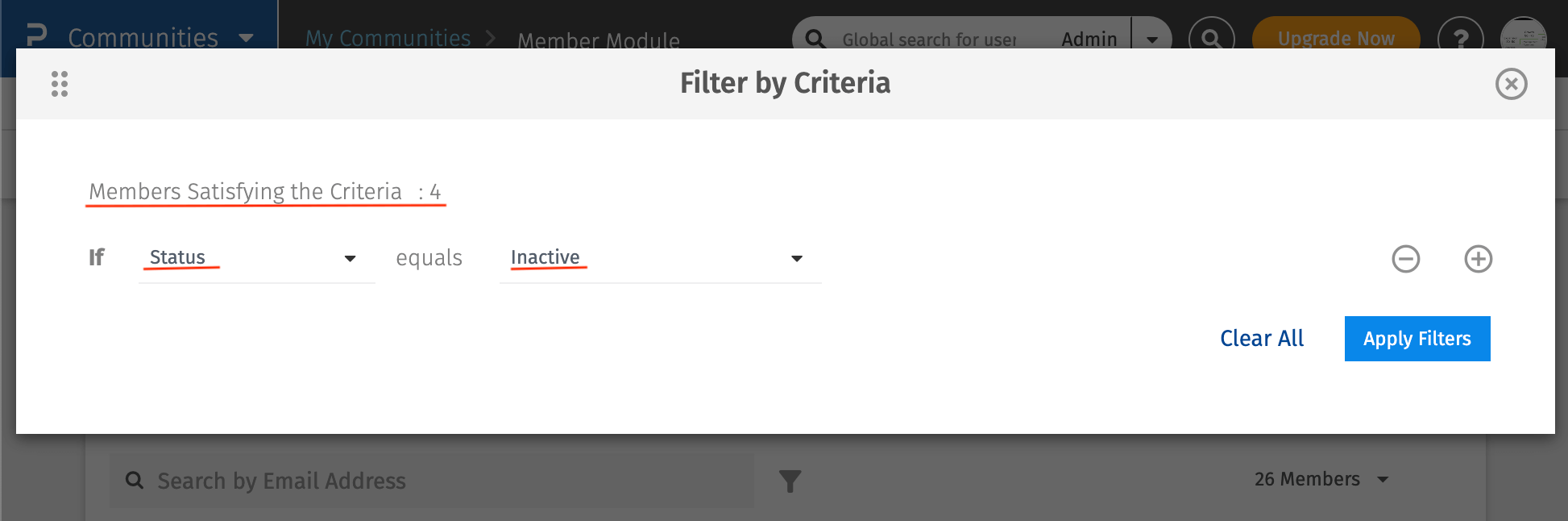Click the add condition plus icon

click(x=1478, y=259)
